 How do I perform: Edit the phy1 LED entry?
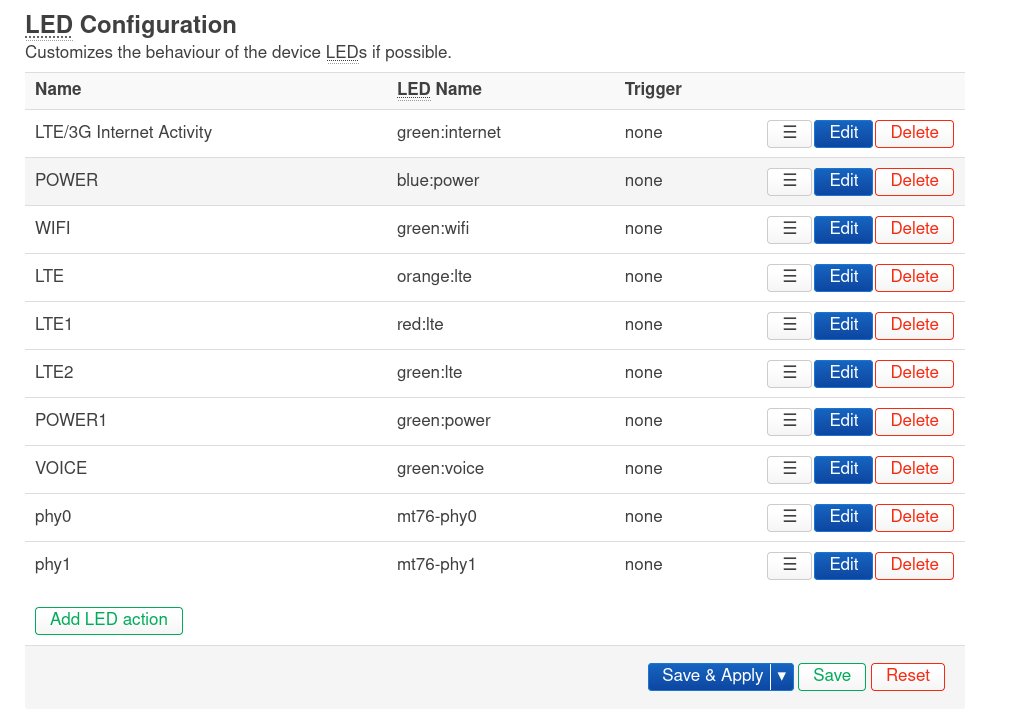click(x=843, y=565)
